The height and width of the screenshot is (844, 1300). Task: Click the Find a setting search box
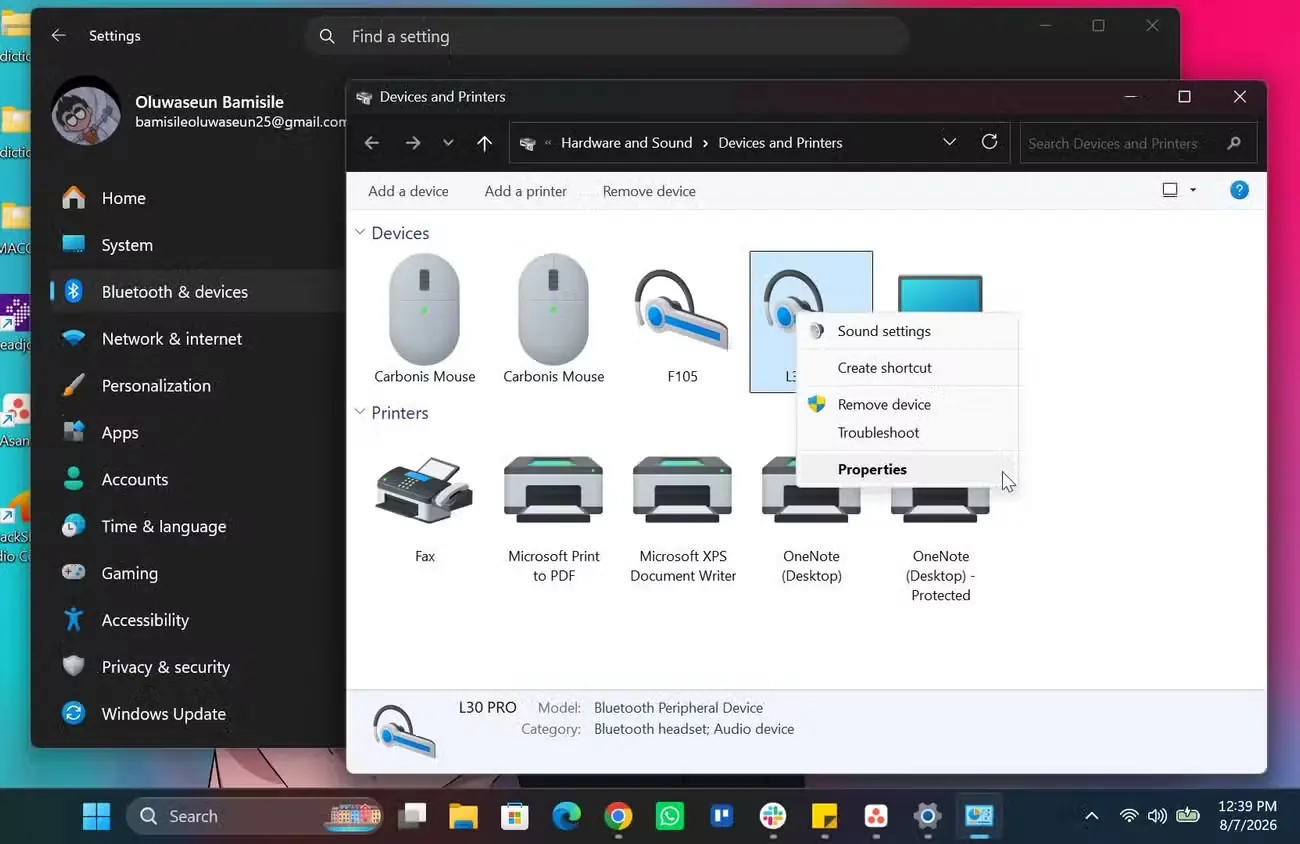(607, 36)
